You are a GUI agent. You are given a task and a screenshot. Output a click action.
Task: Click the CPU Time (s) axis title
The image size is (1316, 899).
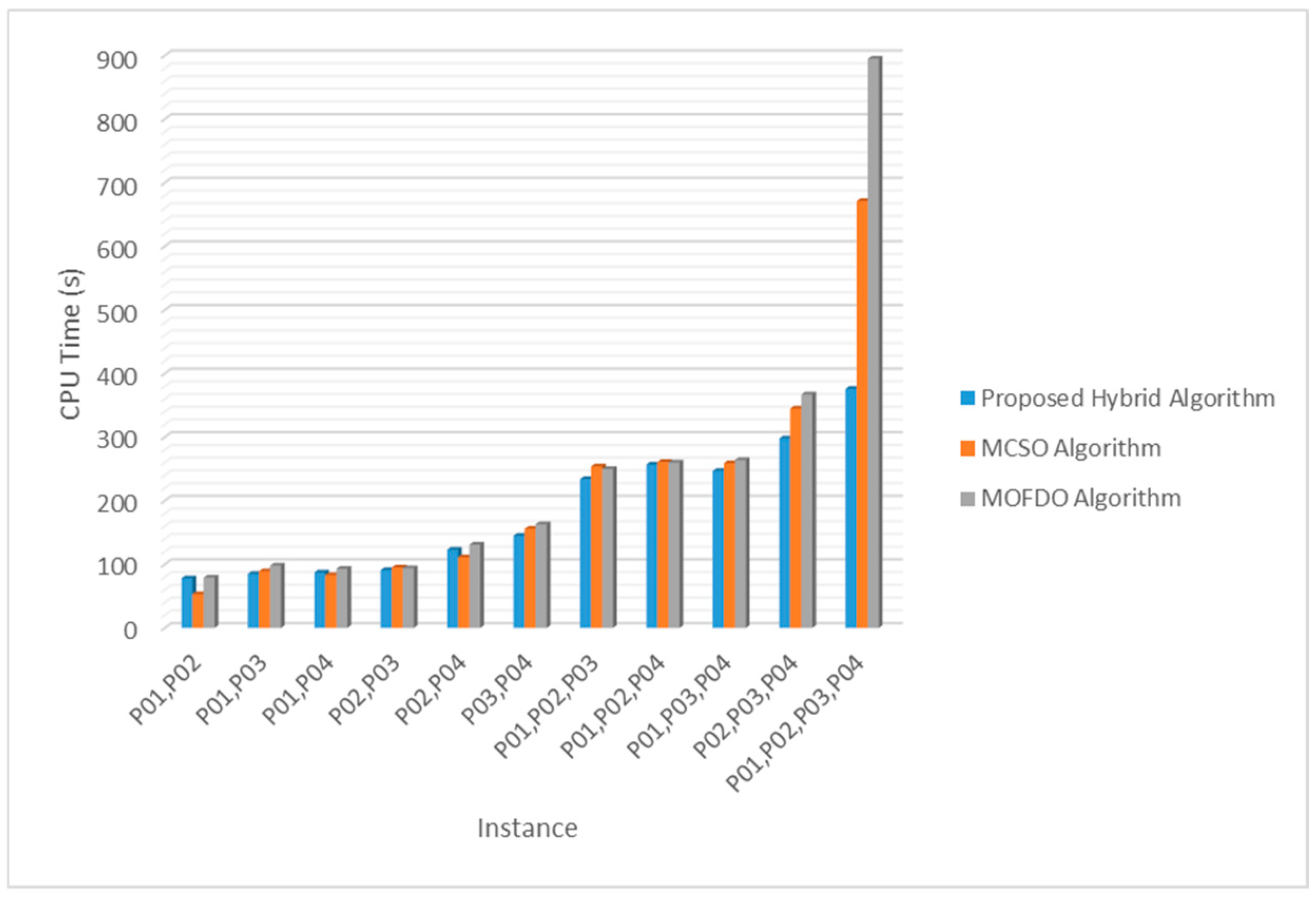click(71, 344)
